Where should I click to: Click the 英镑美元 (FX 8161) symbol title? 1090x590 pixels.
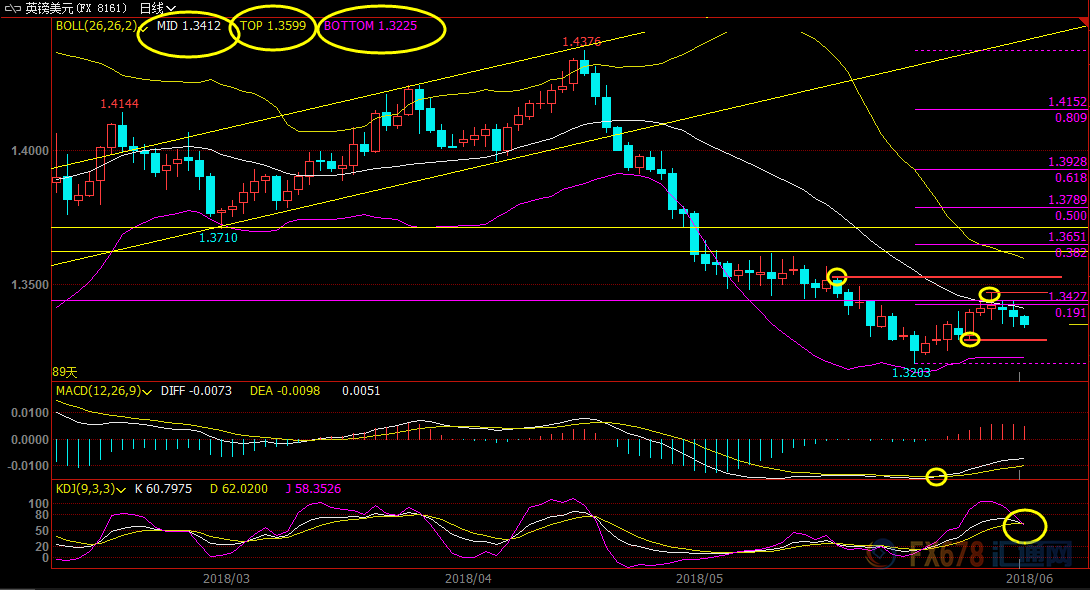(x=76, y=8)
